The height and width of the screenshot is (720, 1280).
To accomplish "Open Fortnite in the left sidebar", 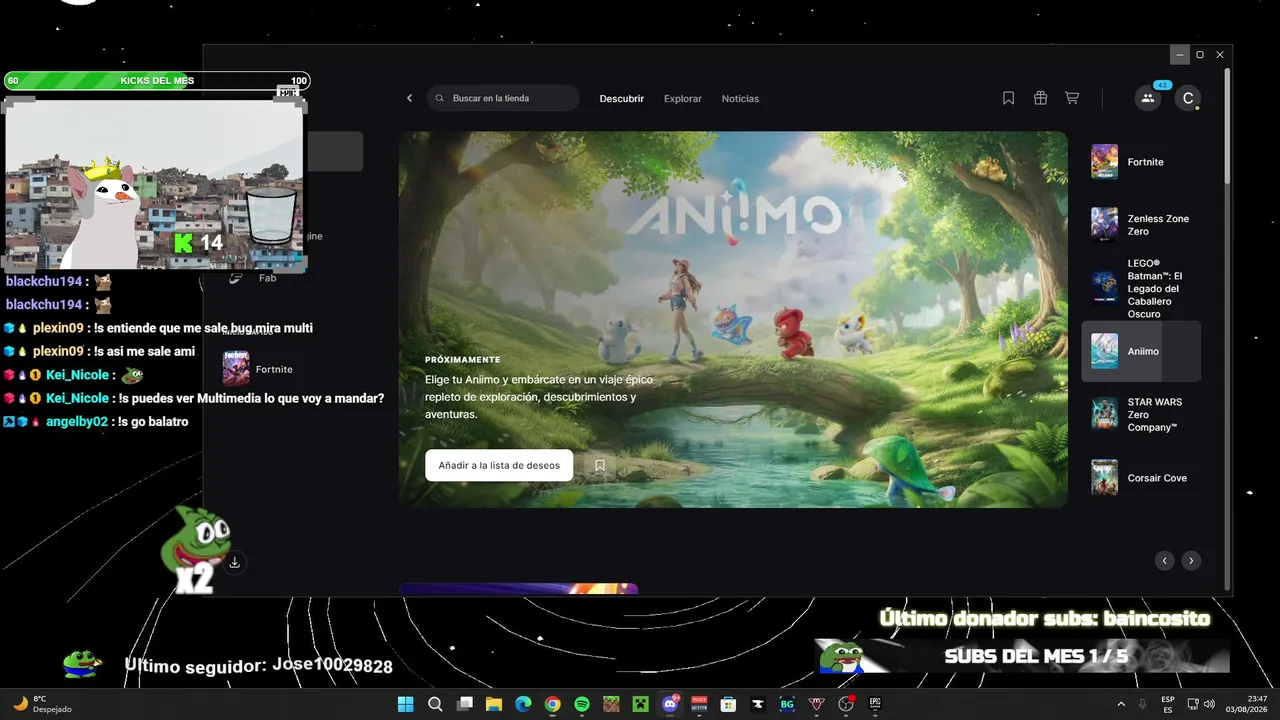I will 260,369.
